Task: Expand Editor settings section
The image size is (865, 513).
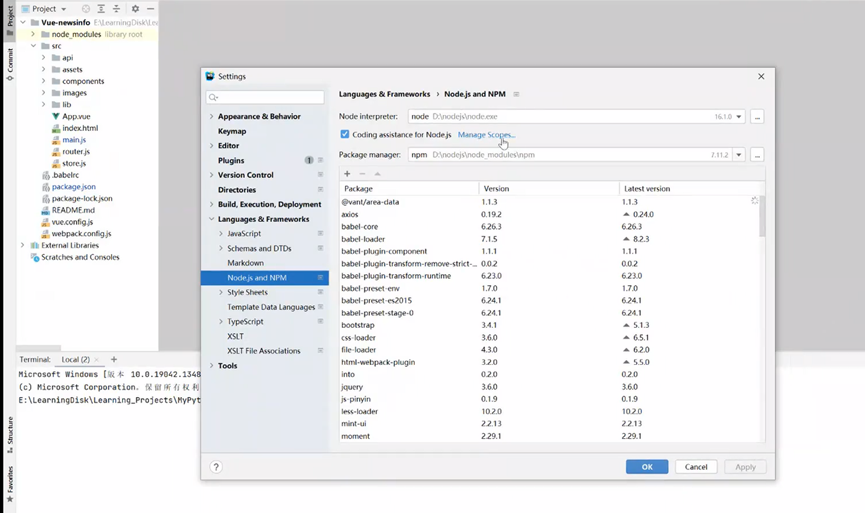Action: (x=211, y=146)
